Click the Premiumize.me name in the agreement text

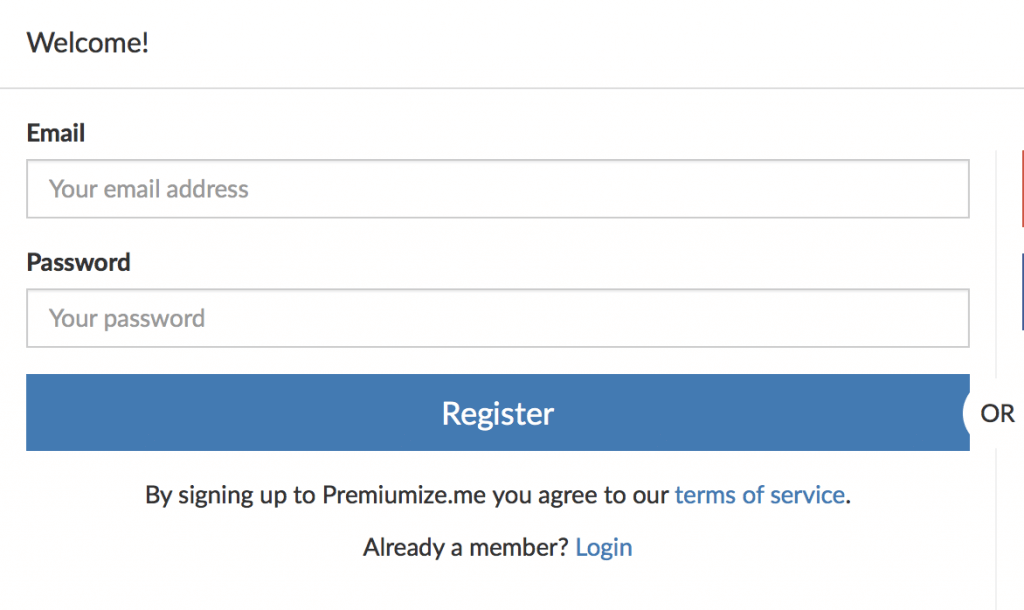tap(404, 495)
